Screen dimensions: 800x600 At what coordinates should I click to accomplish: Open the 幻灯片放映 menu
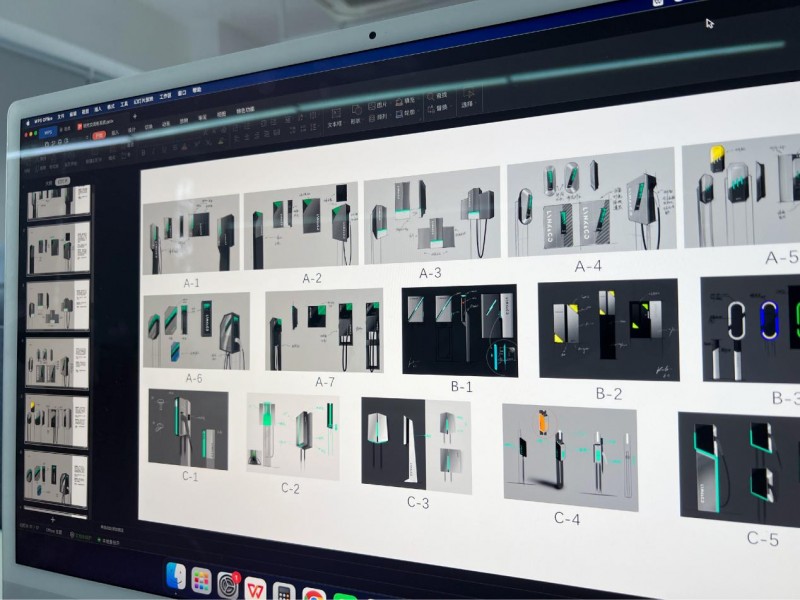(x=143, y=100)
